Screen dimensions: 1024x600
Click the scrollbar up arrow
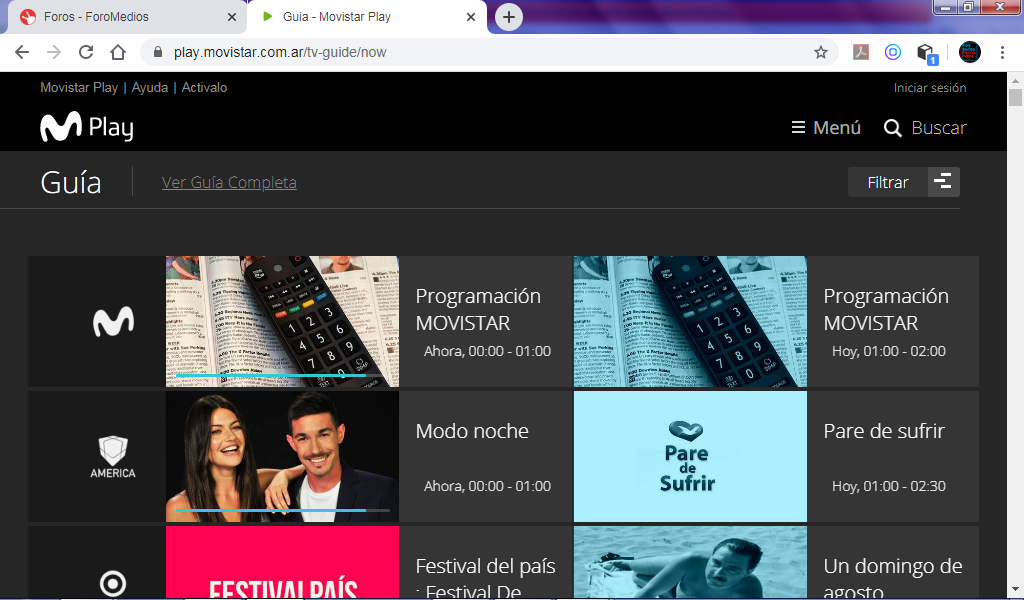pyautogui.click(x=1015, y=80)
